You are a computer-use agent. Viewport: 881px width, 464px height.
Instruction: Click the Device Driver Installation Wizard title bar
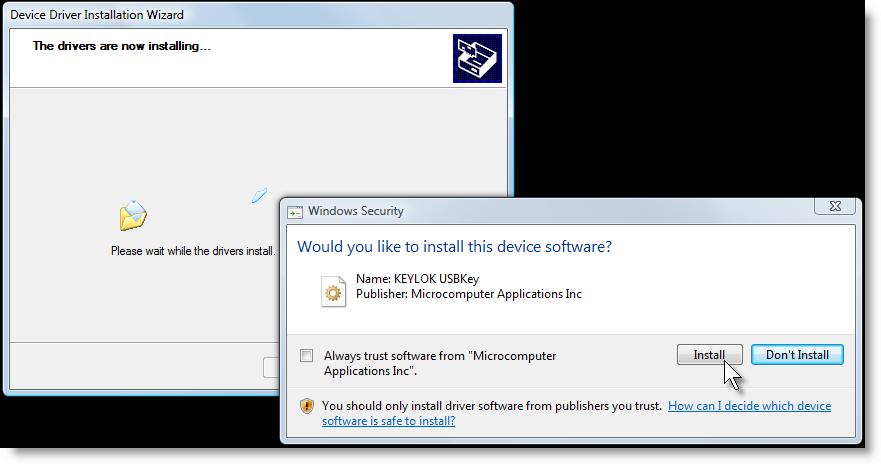pyautogui.click(x=258, y=15)
